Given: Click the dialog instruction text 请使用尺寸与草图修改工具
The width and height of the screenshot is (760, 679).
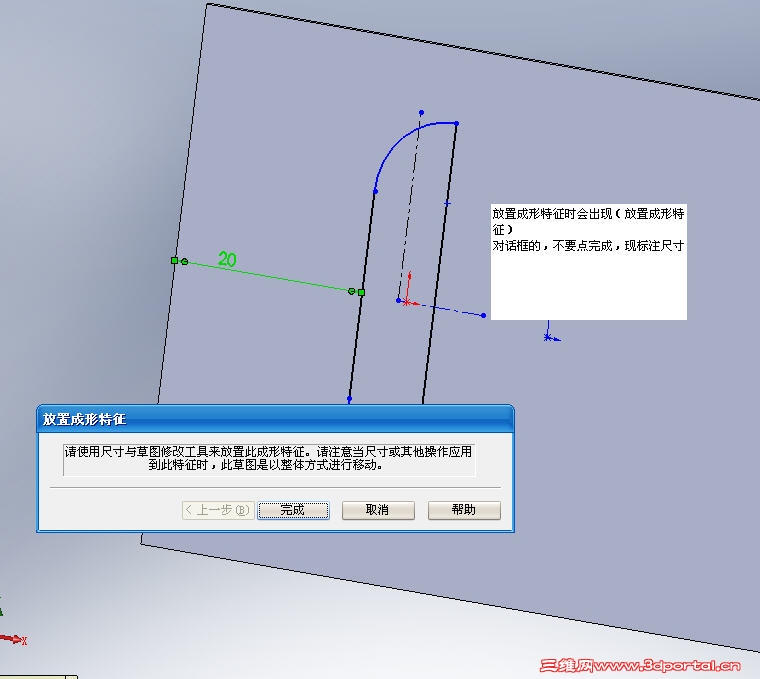Looking at the screenshot, I should (269, 458).
